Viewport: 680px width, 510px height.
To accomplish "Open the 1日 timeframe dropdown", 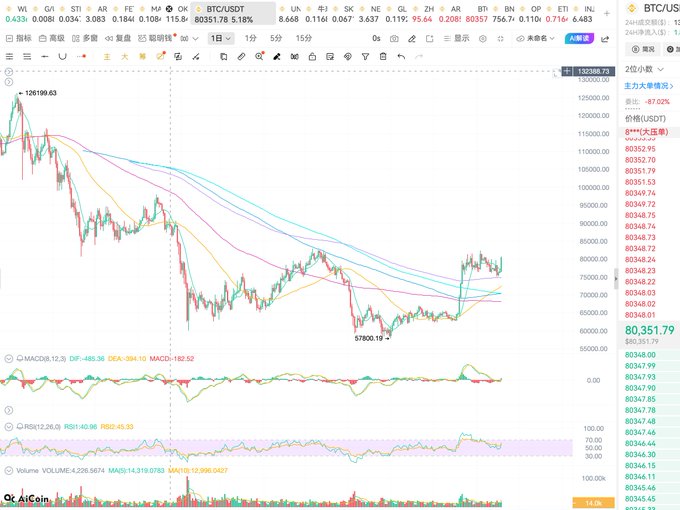I will 221,38.
